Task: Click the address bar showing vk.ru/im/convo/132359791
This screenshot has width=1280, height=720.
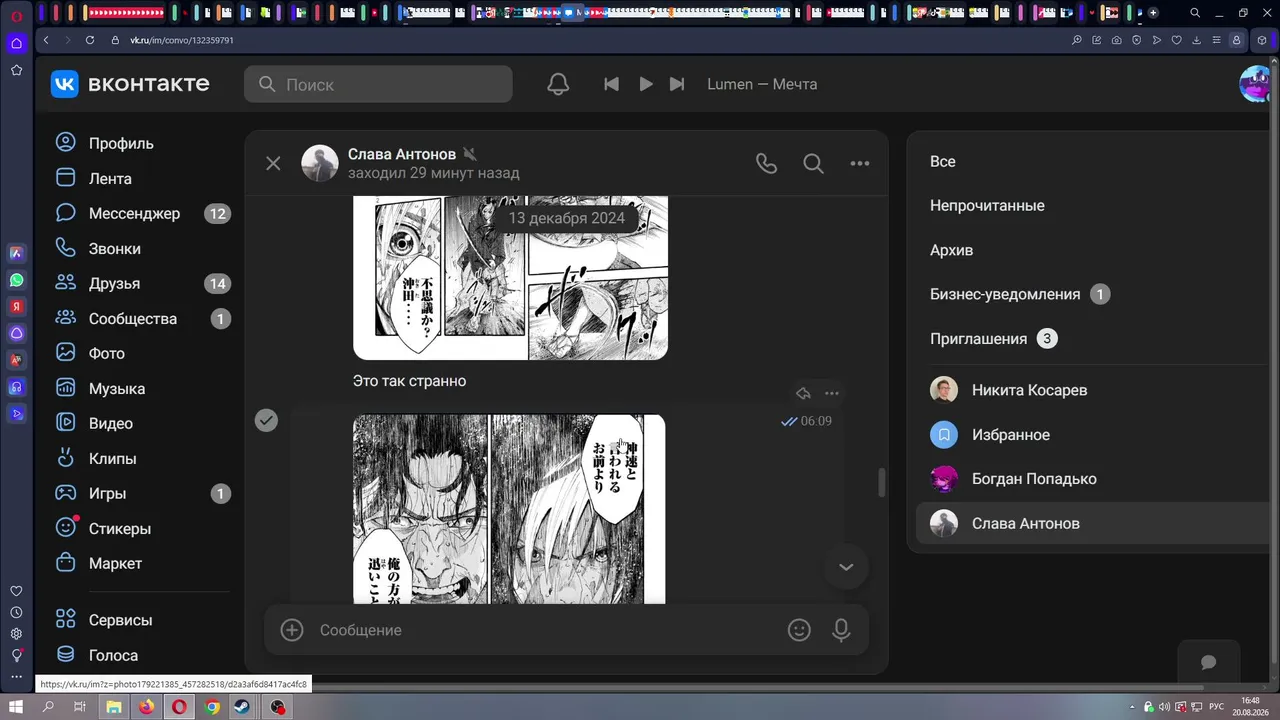Action: point(182,40)
